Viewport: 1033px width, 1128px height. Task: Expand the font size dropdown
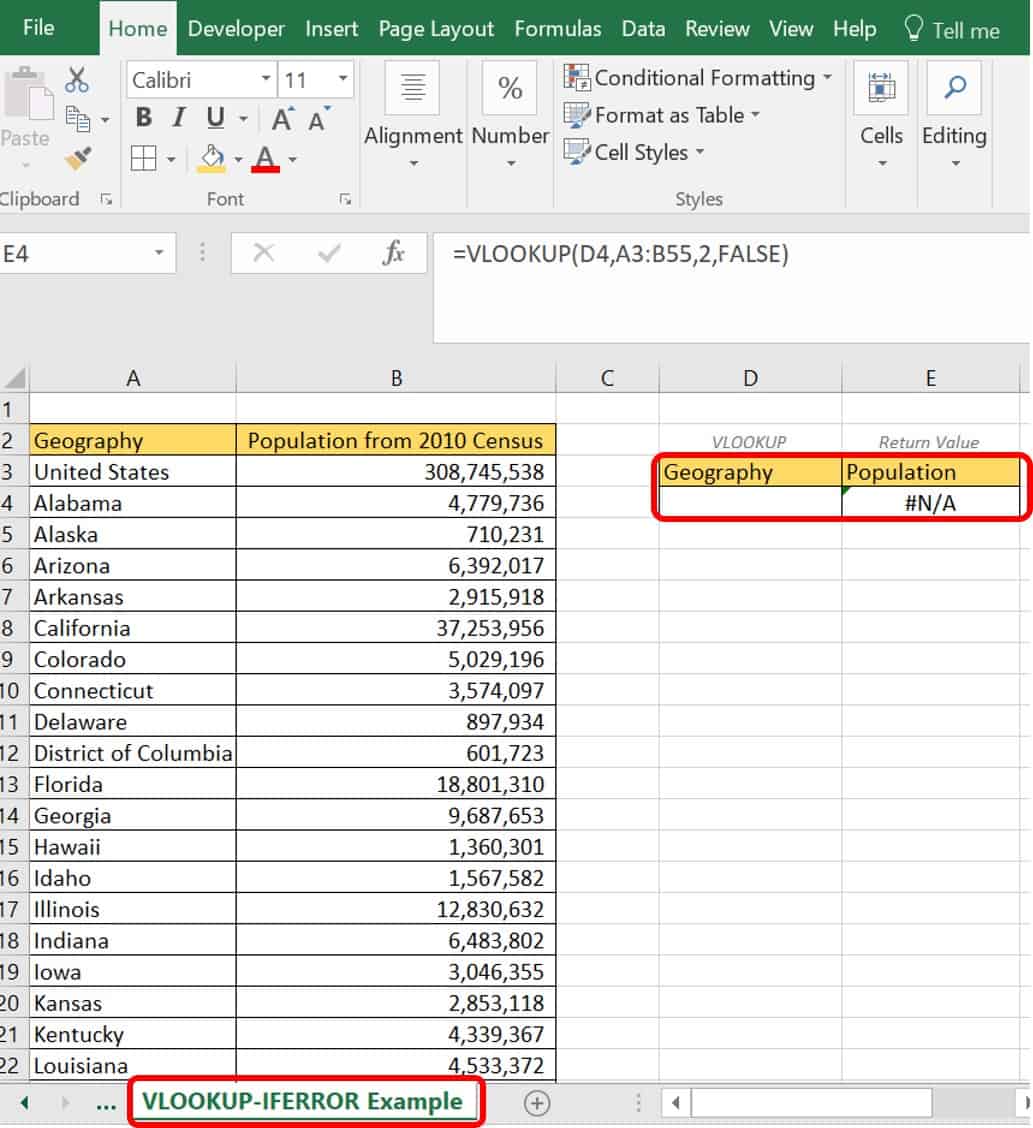point(343,80)
